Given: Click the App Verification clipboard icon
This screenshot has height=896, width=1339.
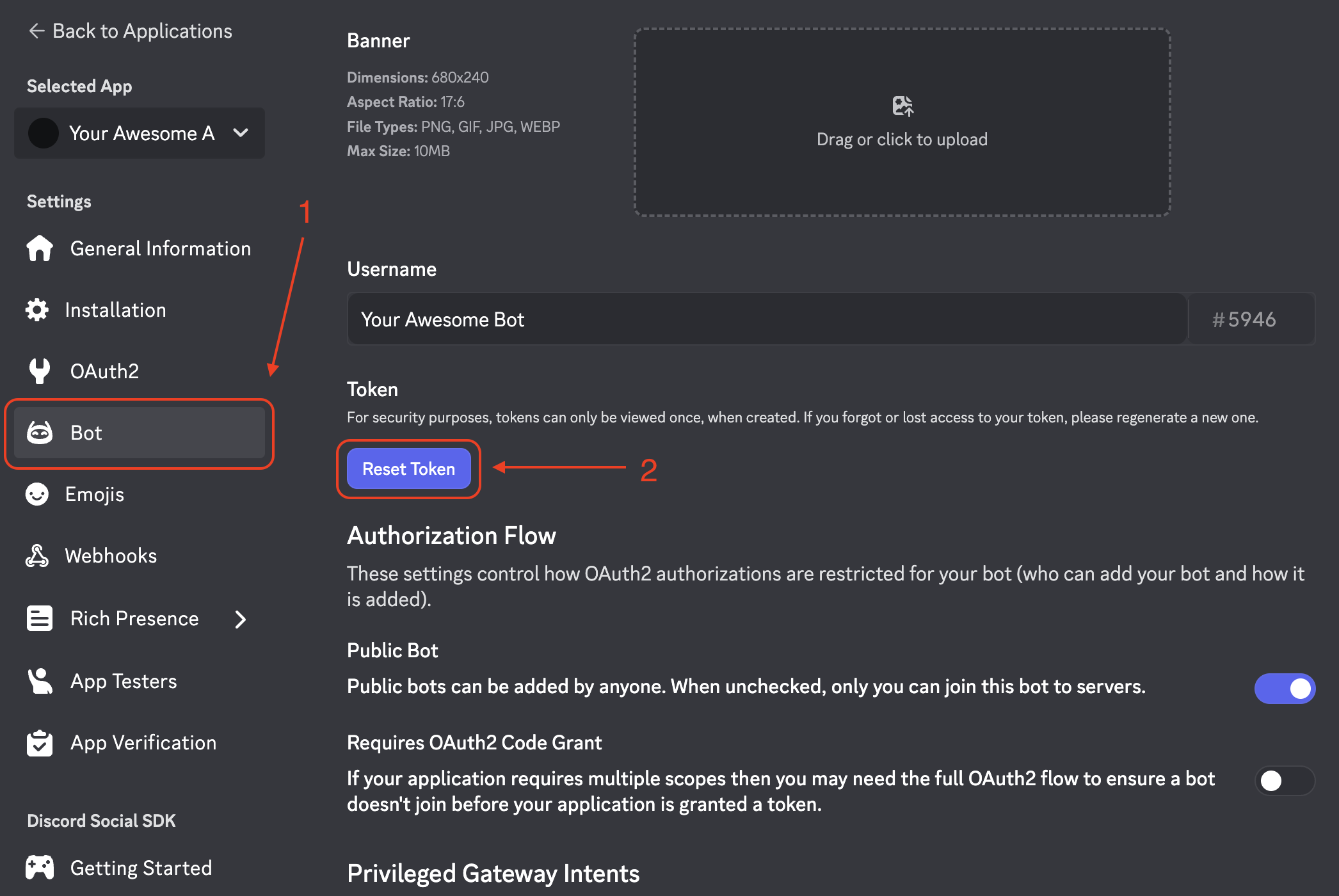Looking at the screenshot, I should (x=40, y=742).
